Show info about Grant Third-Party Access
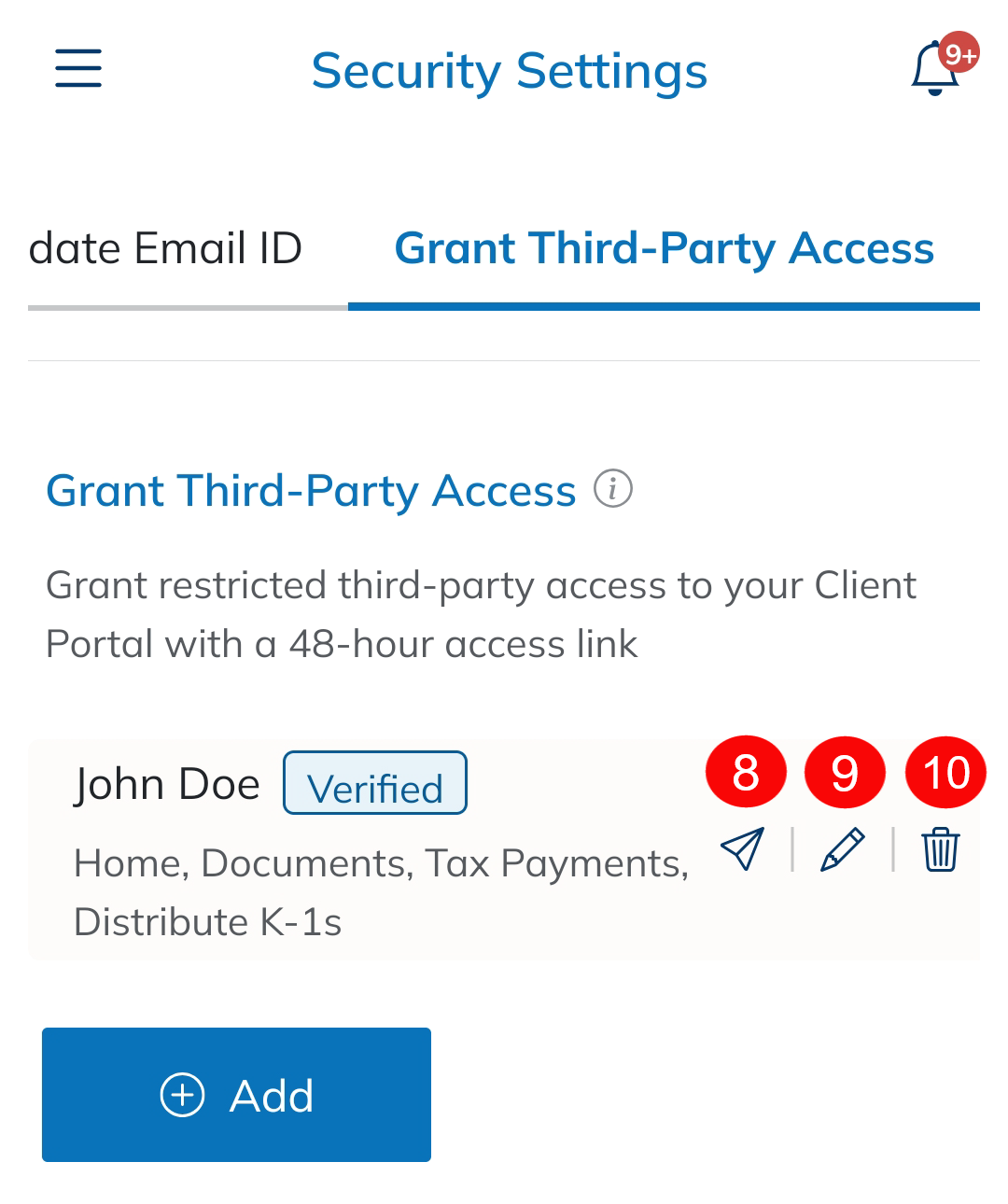The width and height of the screenshot is (1008, 1204). coord(613,489)
